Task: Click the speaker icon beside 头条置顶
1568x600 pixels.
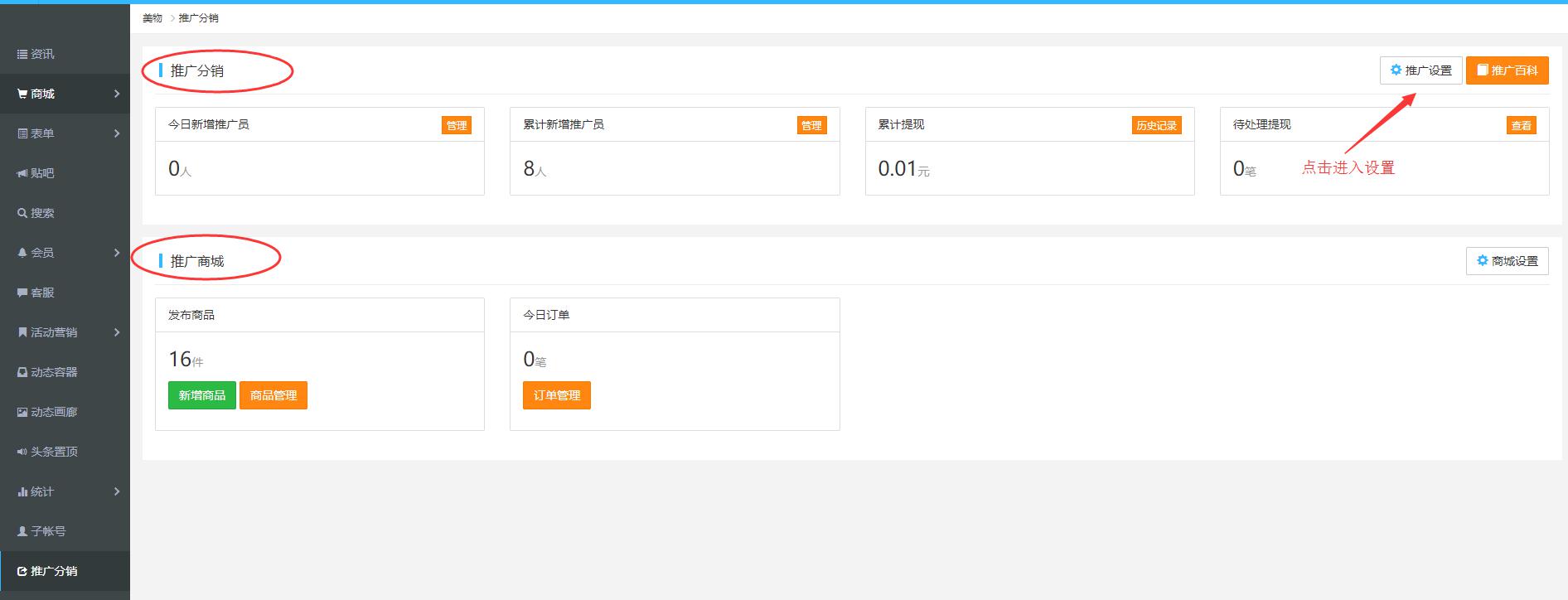Action: tap(22, 452)
